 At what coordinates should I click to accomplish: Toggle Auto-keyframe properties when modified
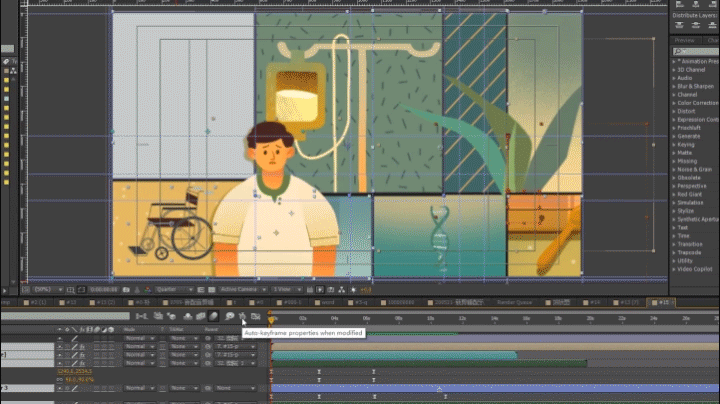pyautogui.click(x=242, y=316)
